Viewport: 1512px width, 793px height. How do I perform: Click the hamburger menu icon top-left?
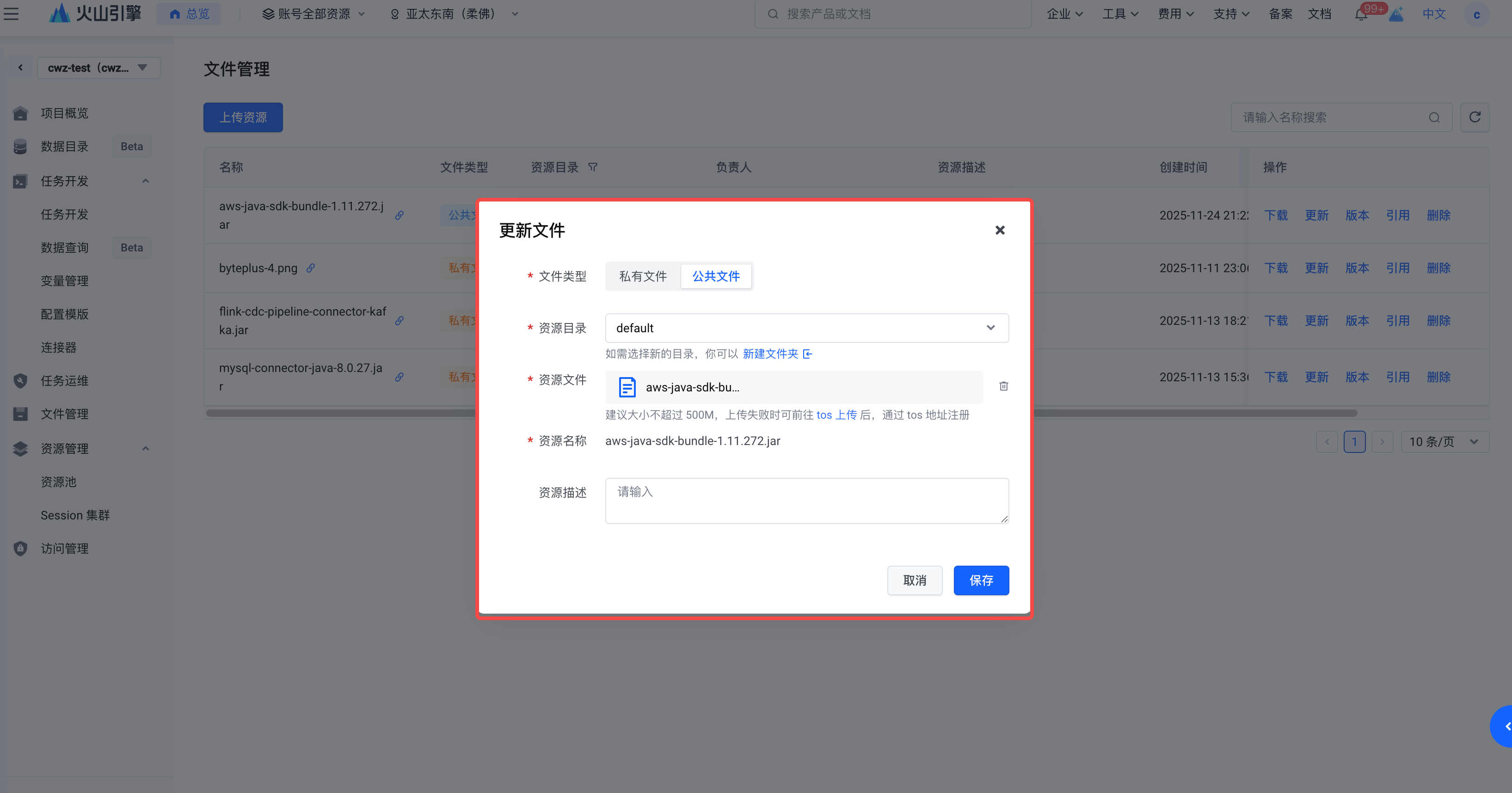11,13
